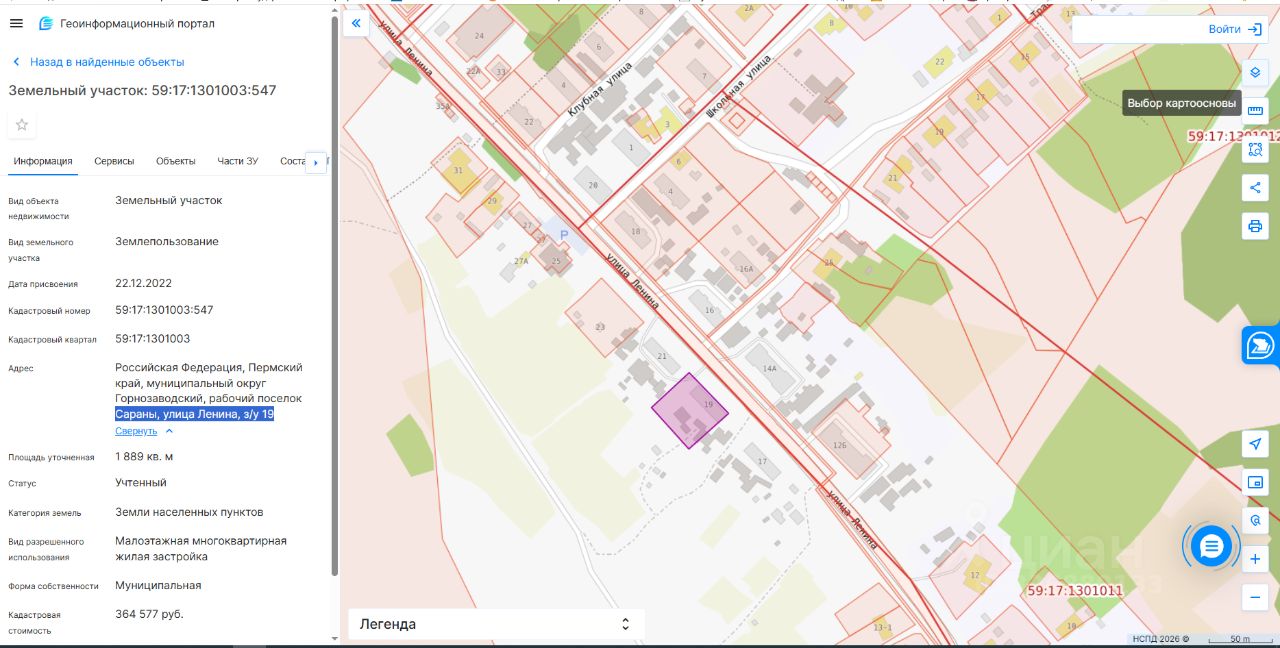Open the Части ЗУ tab
Image resolution: width=1280 pixels, height=648 pixels.
point(238,161)
